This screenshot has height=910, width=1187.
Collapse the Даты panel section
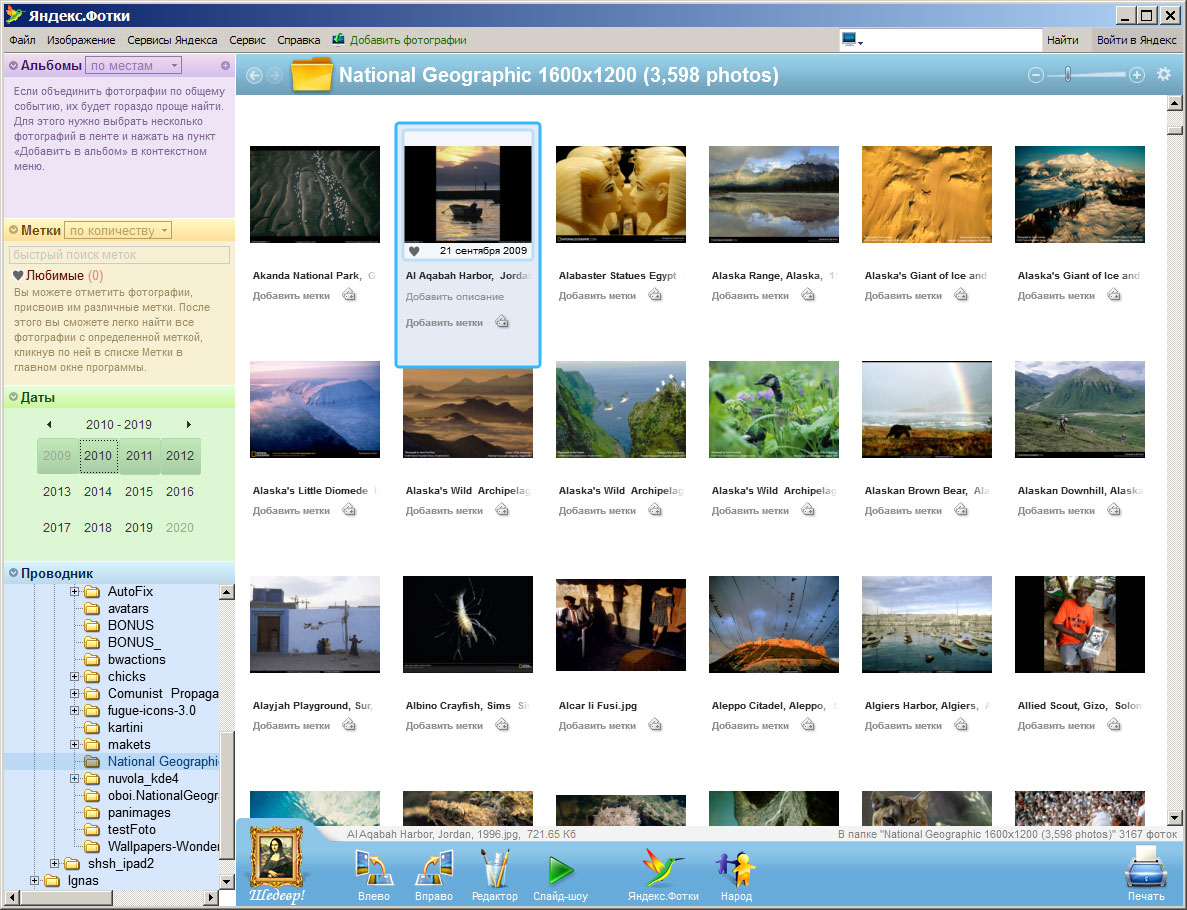[x=14, y=397]
